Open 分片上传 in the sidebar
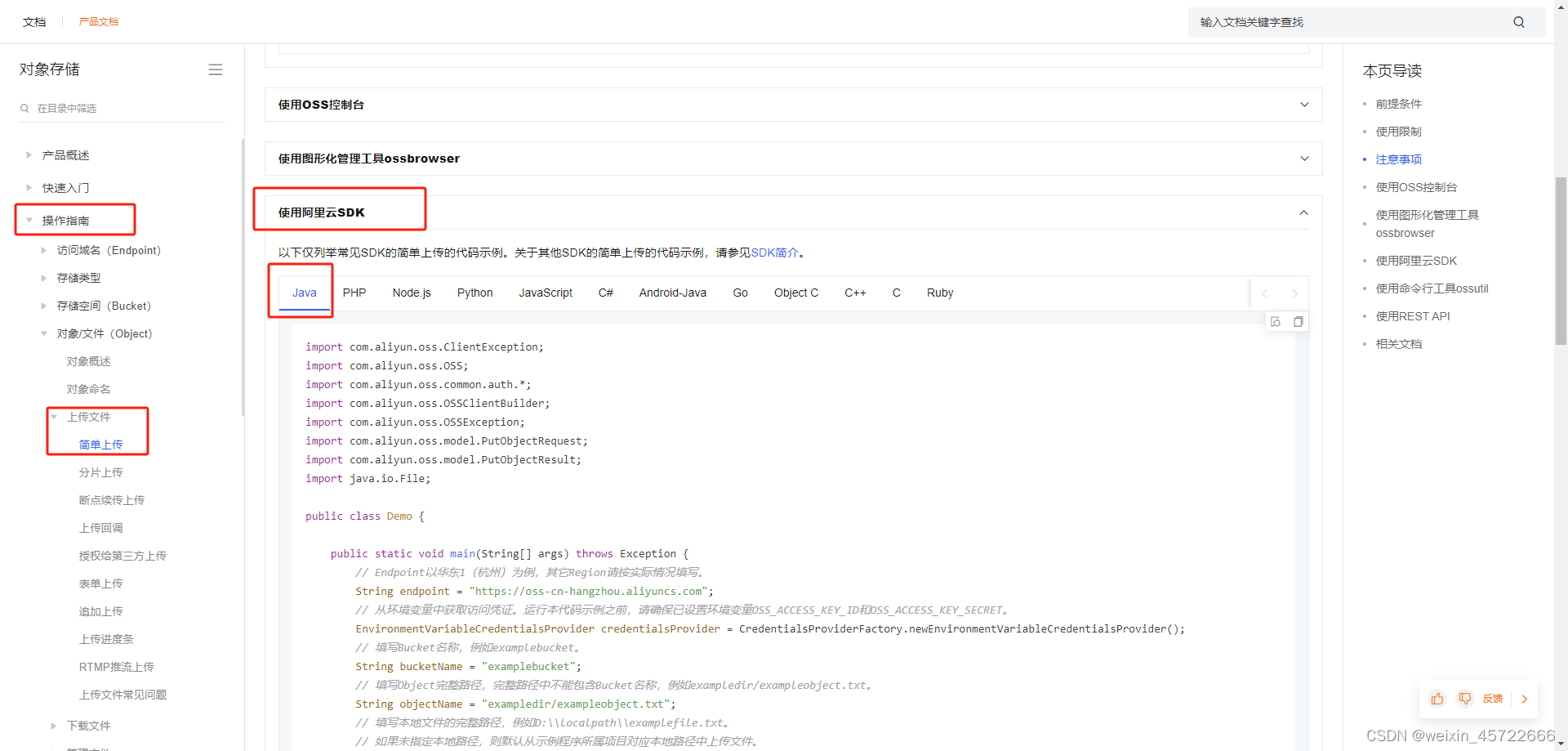 (100, 472)
